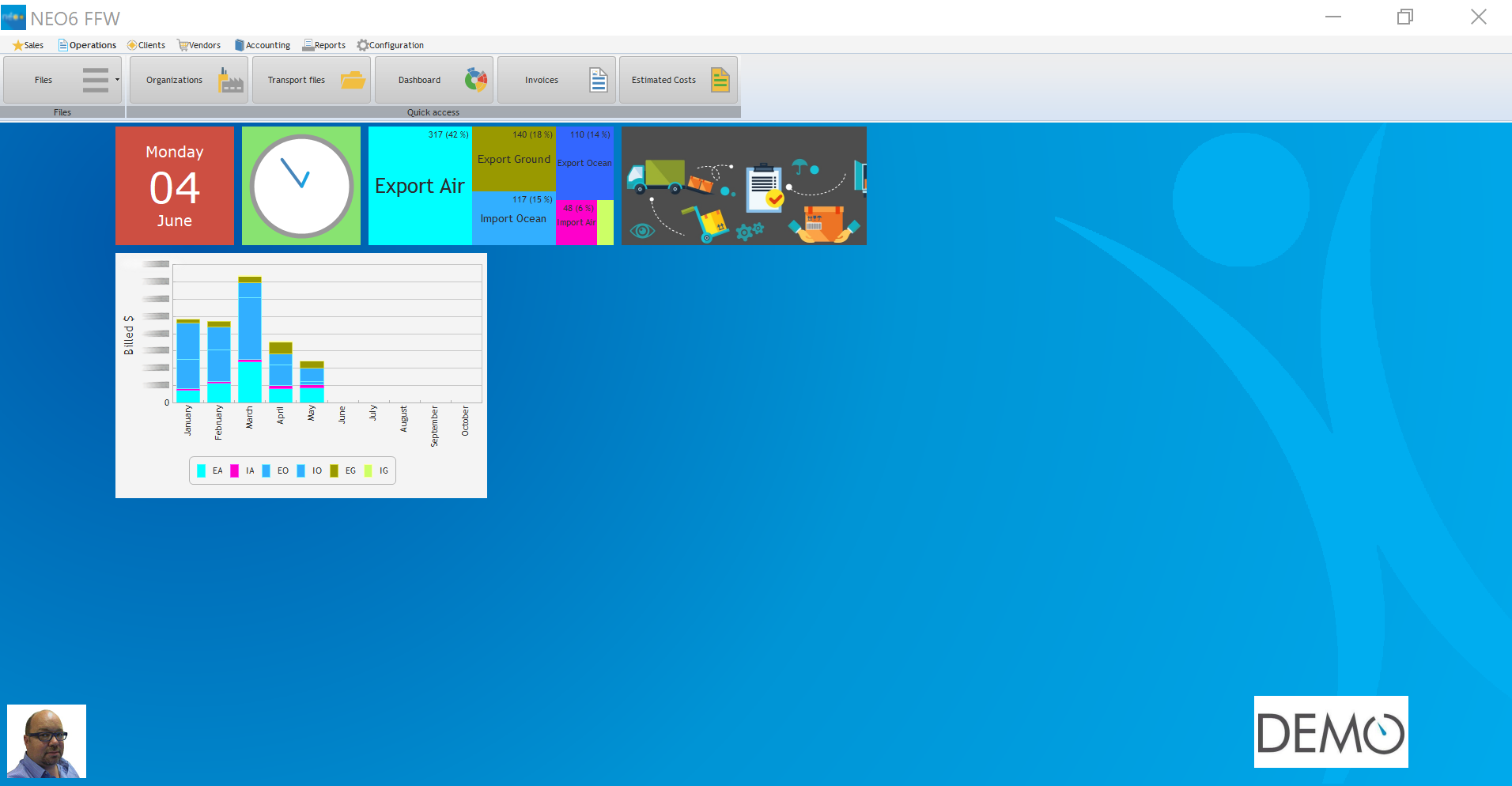Open the Organizations factory icon
1512x786 pixels.
tap(230, 80)
